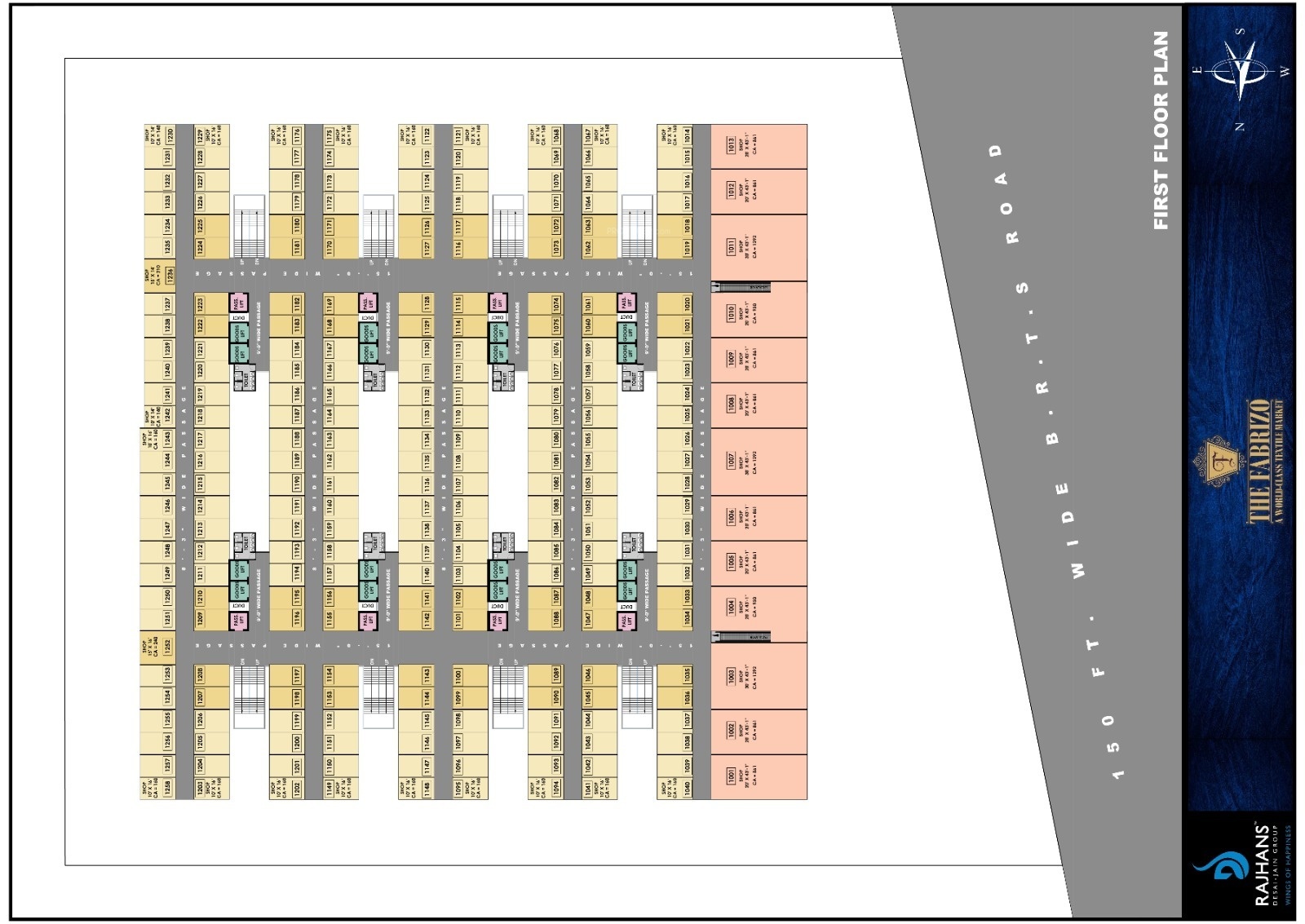
Task: Click The Fabrizo textile market text
Action: click(x=1262, y=462)
